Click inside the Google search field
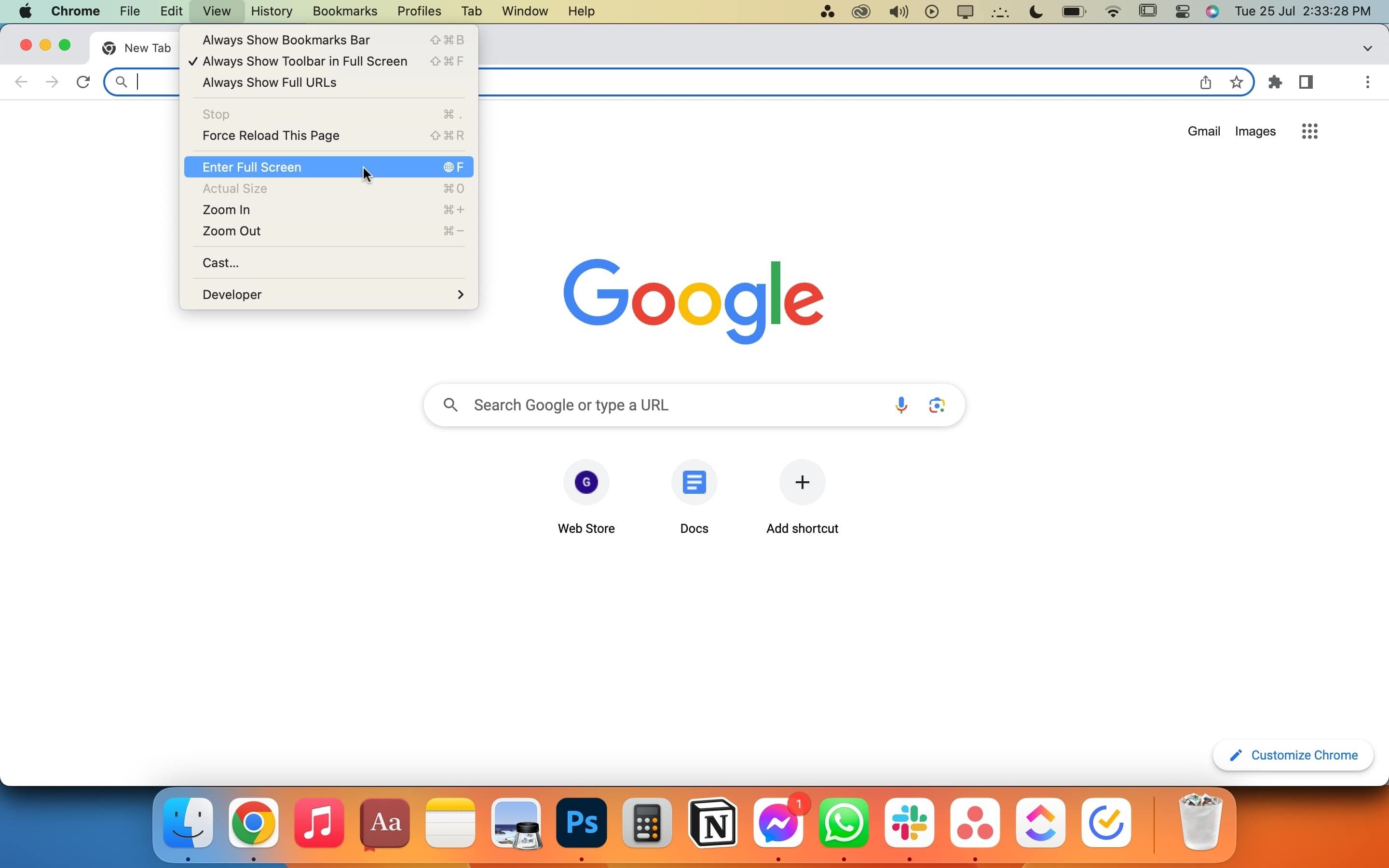1389x868 pixels. pyautogui.click(x=631, y=405)
